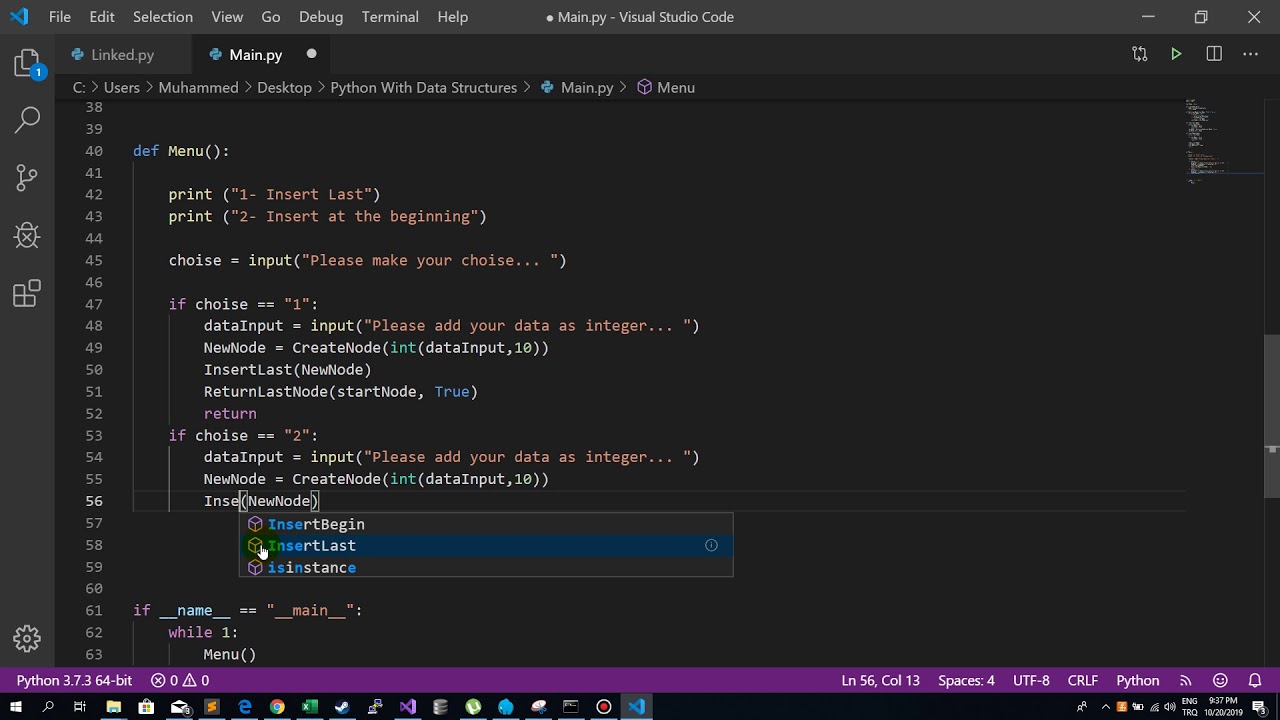
Task: Click the unsaved dot on Main.py tab
Action: (x=311, y=54)
